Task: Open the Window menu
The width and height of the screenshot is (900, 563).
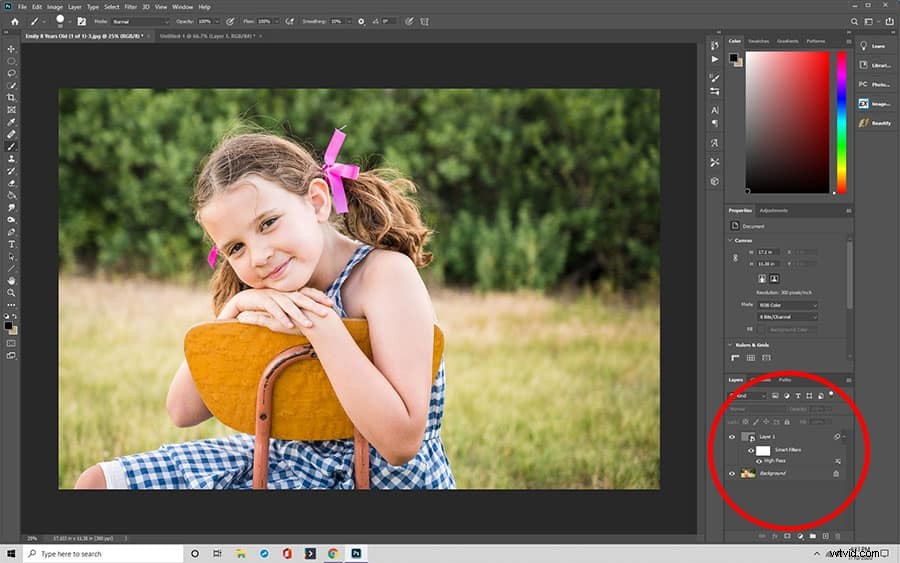Action: tap(183, 7)
